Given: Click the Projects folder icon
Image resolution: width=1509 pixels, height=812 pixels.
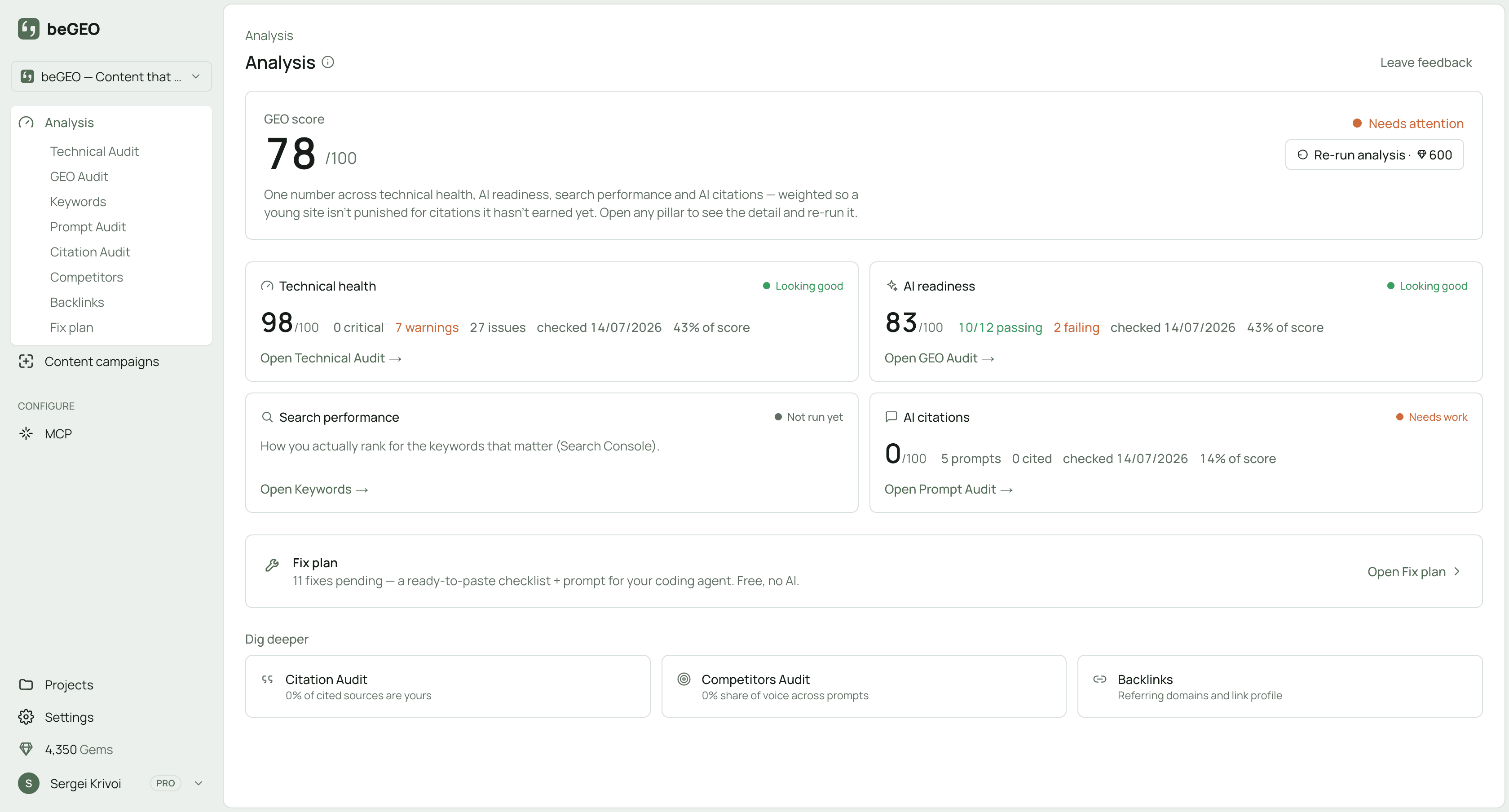Looking at the screenshot, I should tap(26, 684).
